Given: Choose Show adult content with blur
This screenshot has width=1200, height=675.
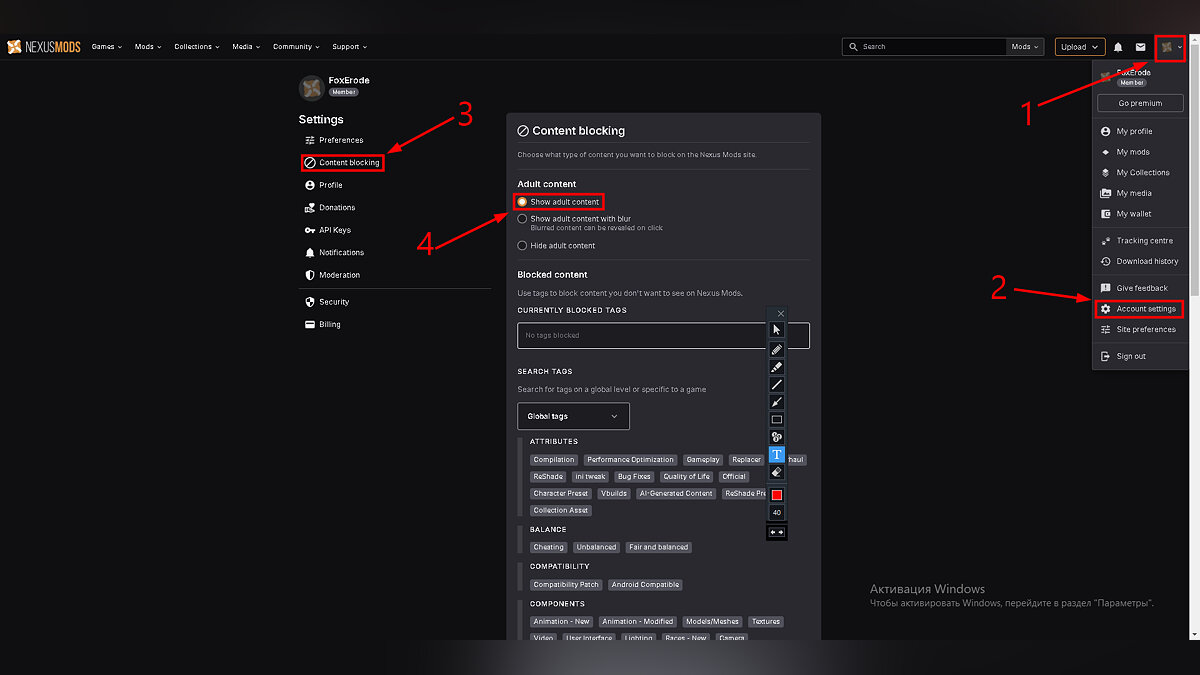Looking at the screenshot, I should pyautogui.click(x=522, y=218).
